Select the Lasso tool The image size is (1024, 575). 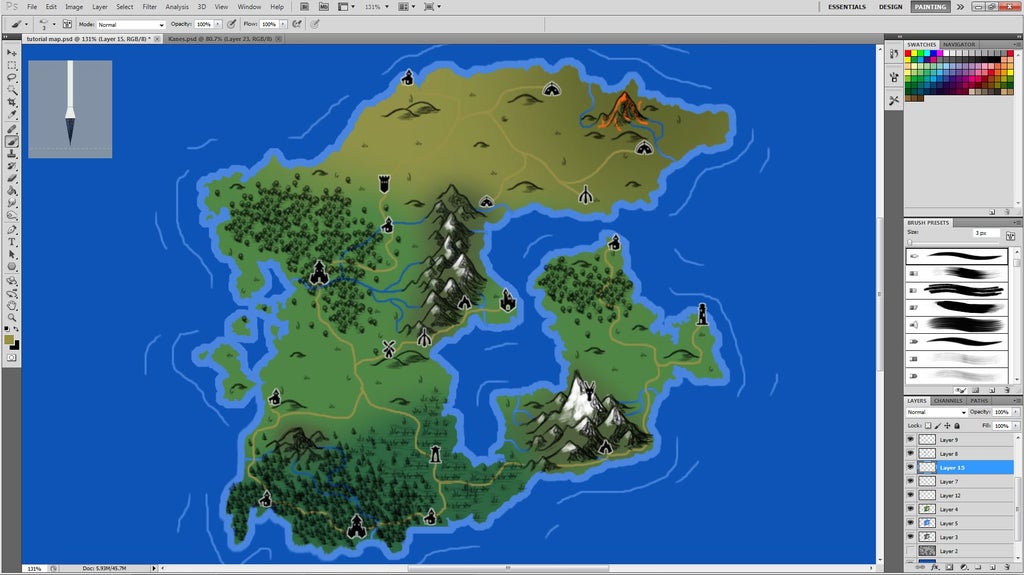(x=12, y=78)
